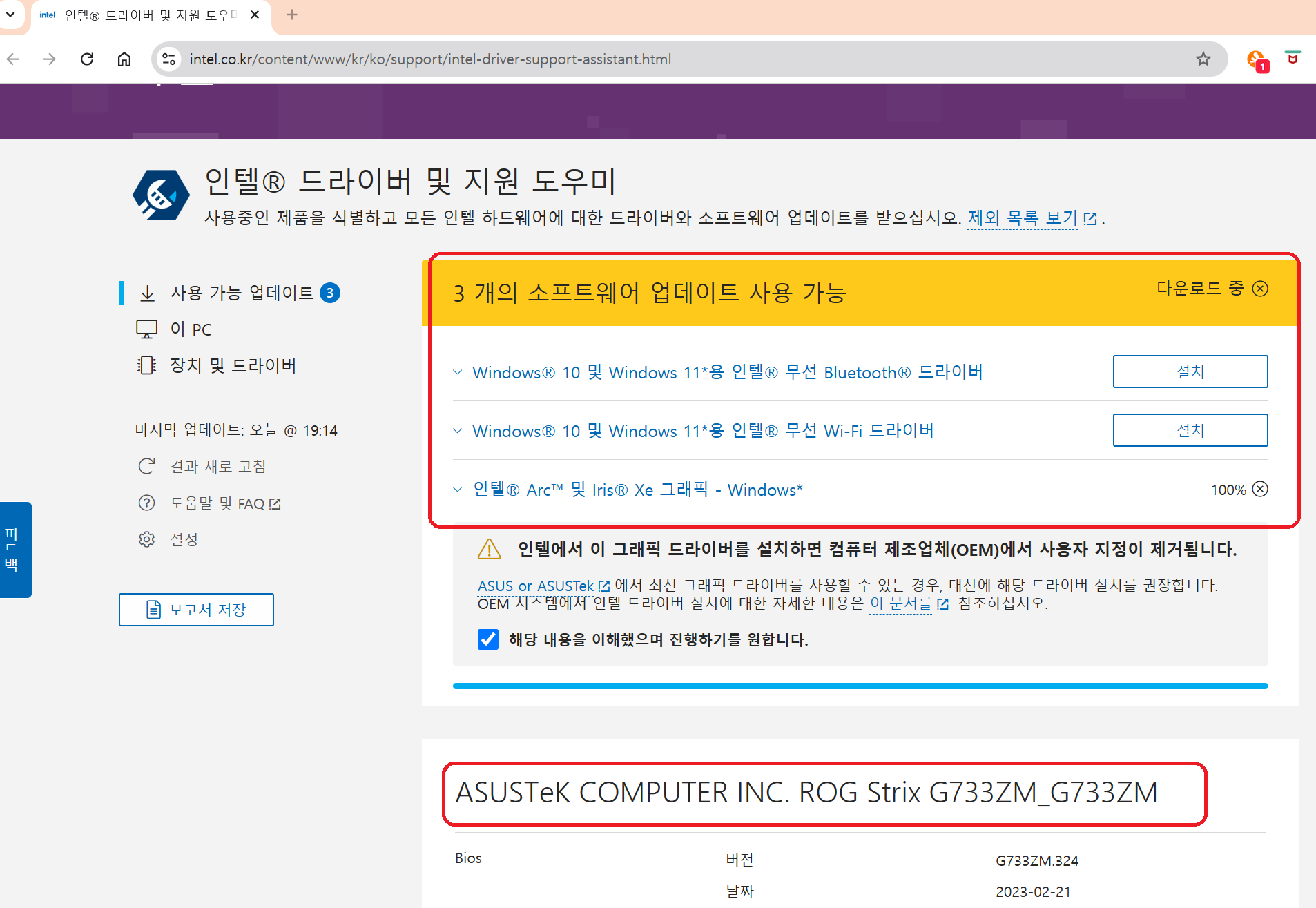
Task: Click the chip icon beside 장치 및 드라이버
Action: point(146,365)
